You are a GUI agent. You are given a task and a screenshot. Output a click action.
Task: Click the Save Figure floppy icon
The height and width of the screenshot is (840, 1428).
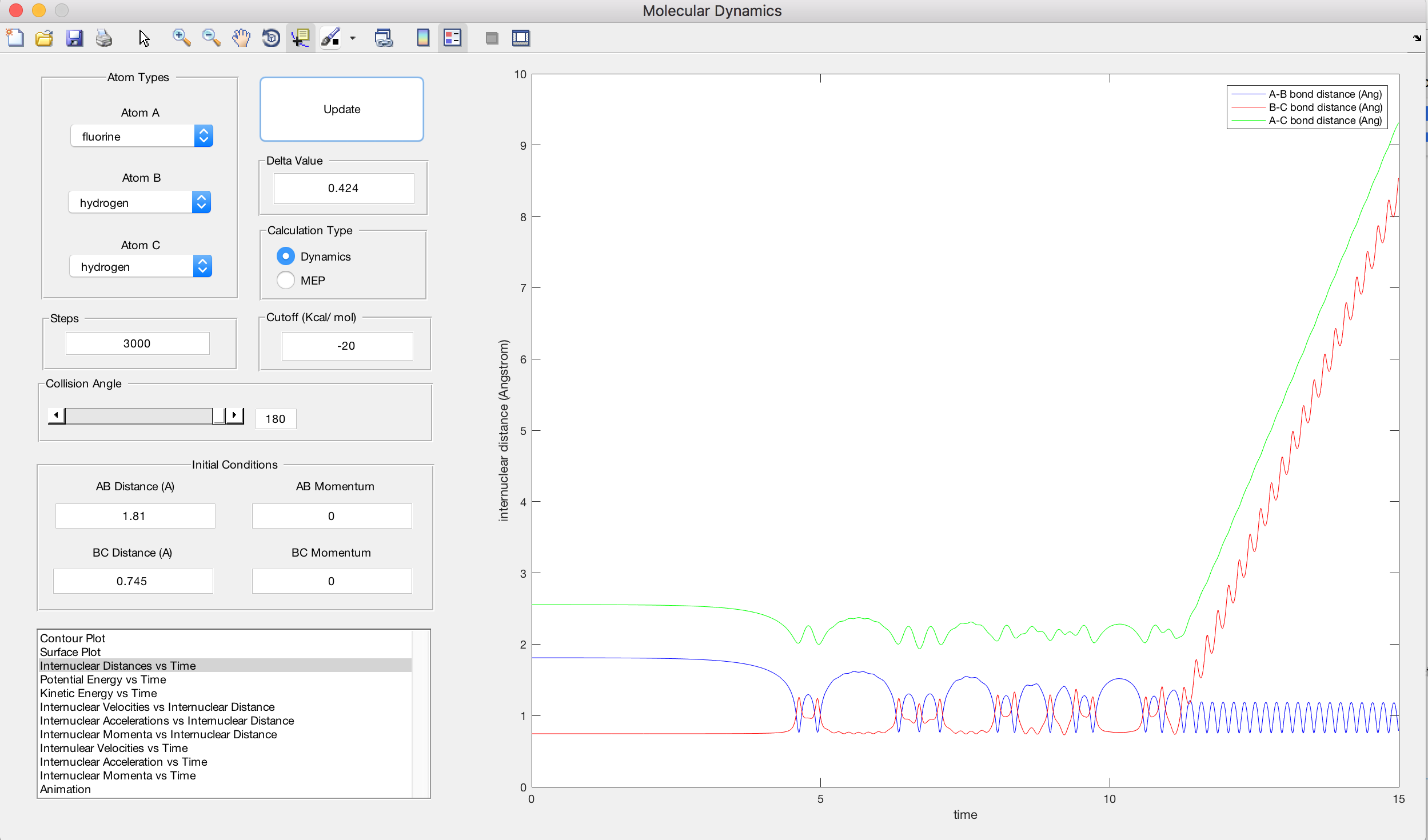[74, 38]
